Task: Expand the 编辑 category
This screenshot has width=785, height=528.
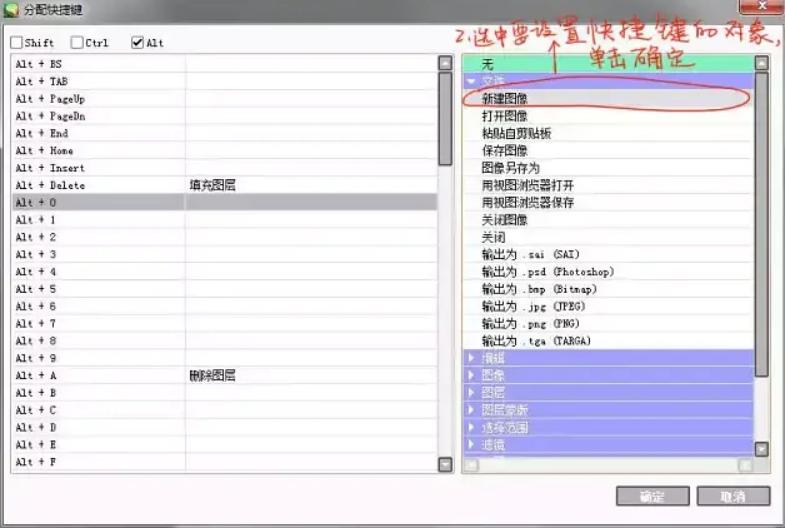Action: (471, 358)
